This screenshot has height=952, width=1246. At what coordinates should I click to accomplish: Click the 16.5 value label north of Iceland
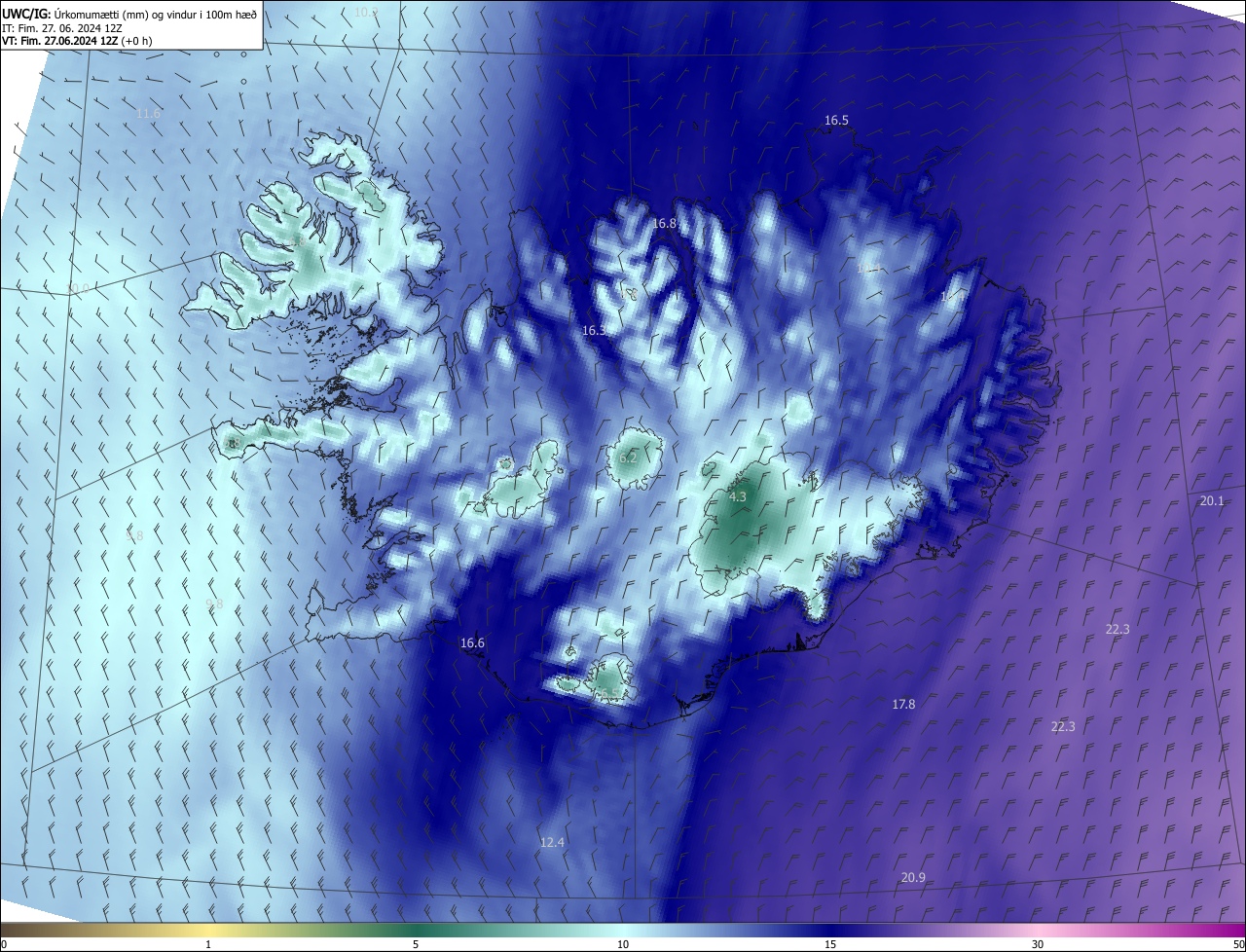tap(836, 121)
